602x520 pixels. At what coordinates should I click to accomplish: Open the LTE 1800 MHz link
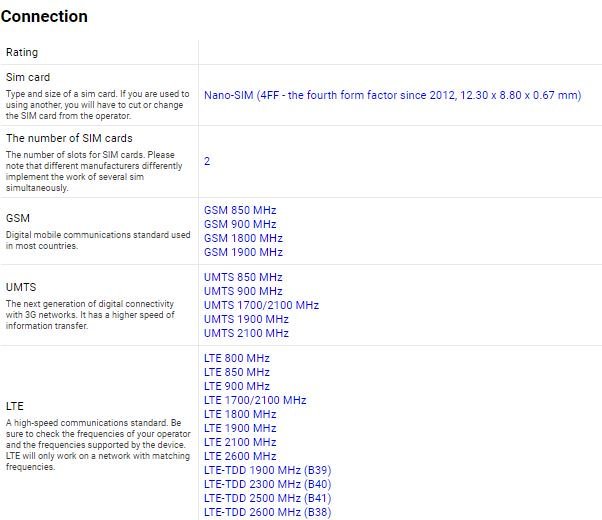tap(240, 415)
